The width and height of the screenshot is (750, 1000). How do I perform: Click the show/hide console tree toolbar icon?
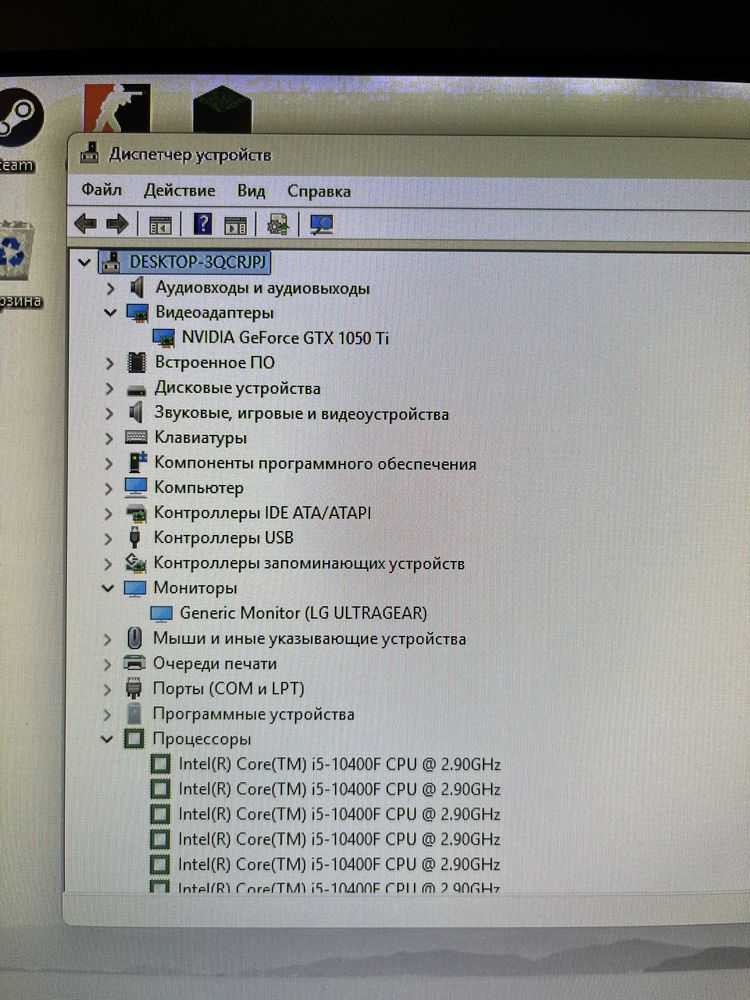(x=160, y=225)
